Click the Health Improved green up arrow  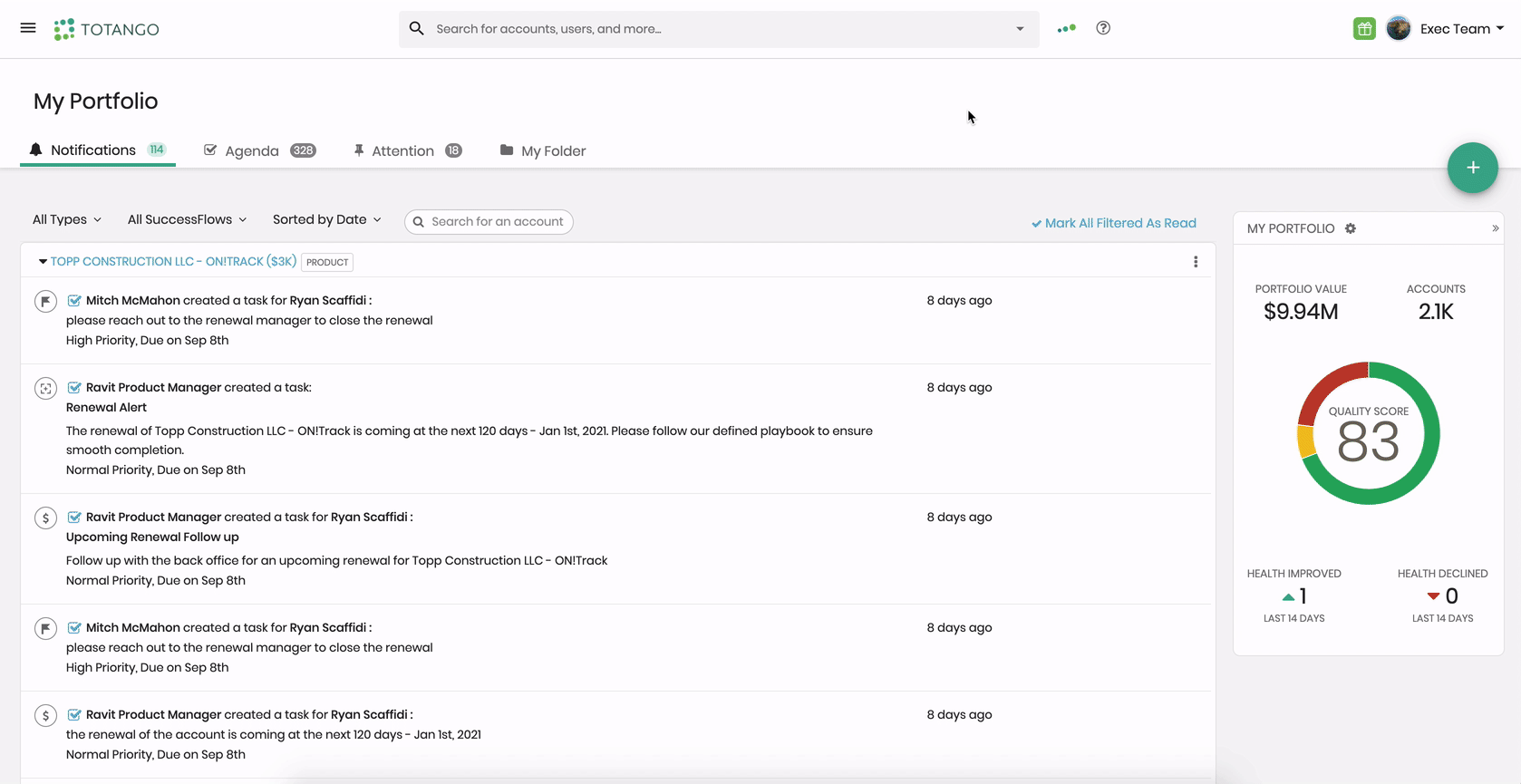1288,596
